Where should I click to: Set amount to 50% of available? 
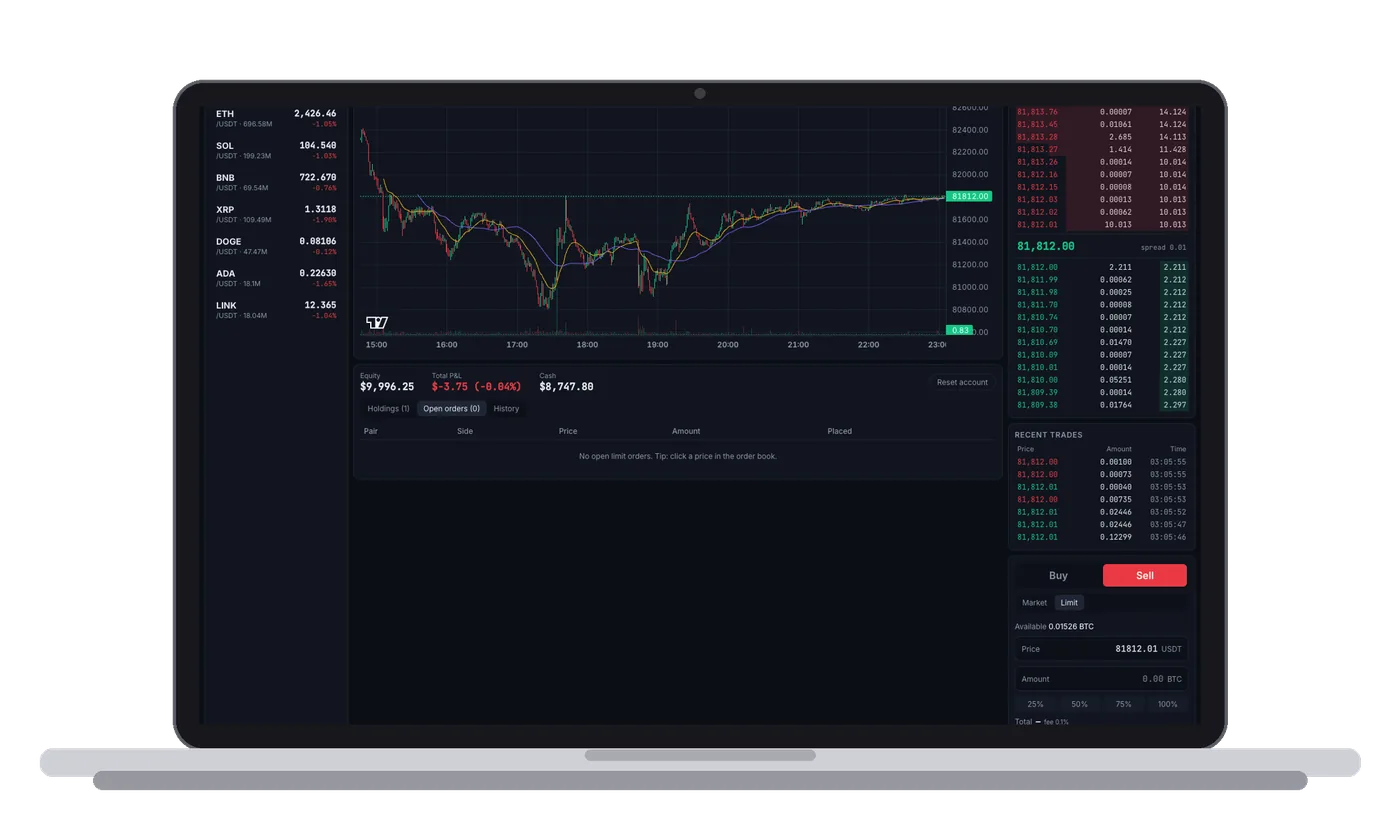[1079, 704]
